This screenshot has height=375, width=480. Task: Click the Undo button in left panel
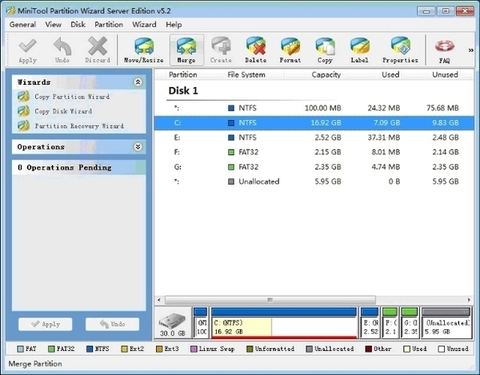coord(112,324)
